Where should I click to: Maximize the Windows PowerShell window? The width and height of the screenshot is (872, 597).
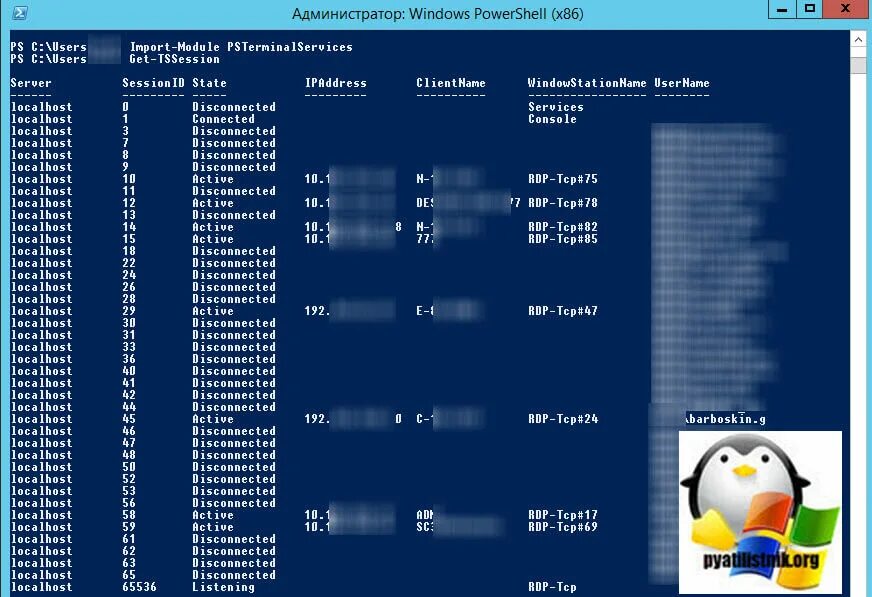coord(810,9)
